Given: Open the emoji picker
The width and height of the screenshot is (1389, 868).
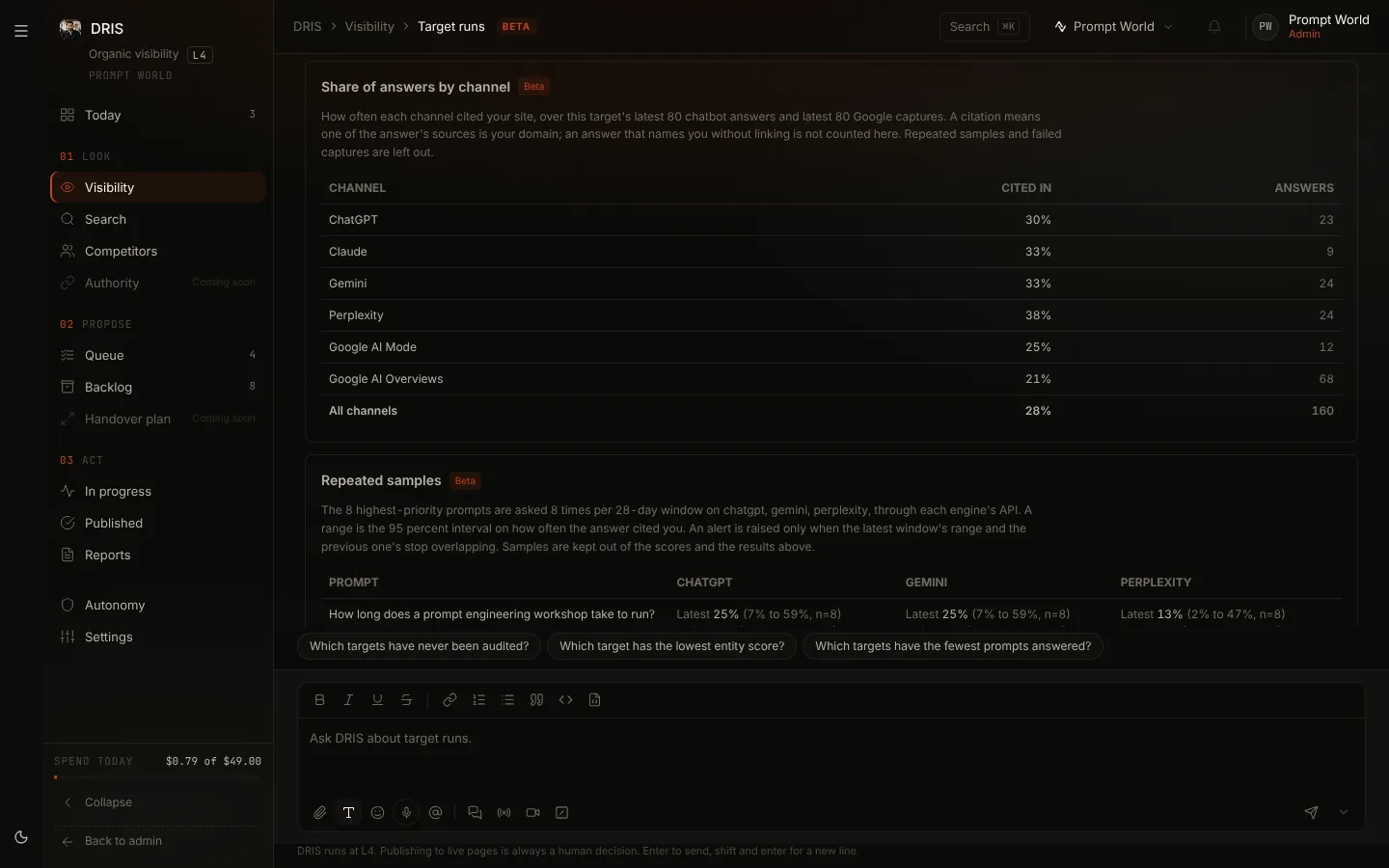Looking at the screenshot, I should point(378,813).
